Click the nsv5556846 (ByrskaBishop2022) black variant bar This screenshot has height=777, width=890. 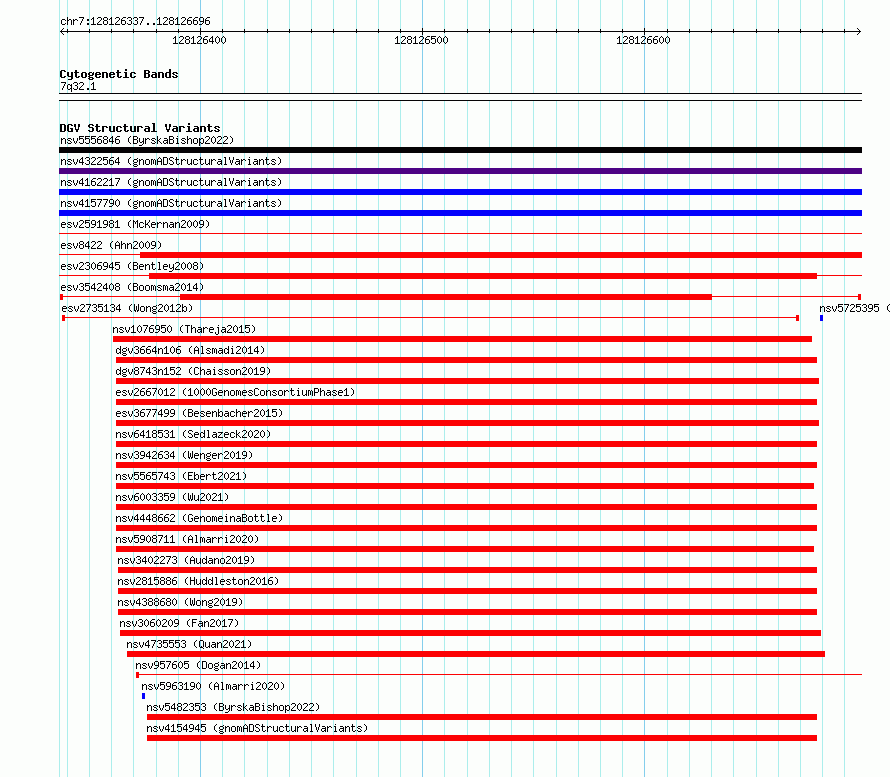[460, 150]
